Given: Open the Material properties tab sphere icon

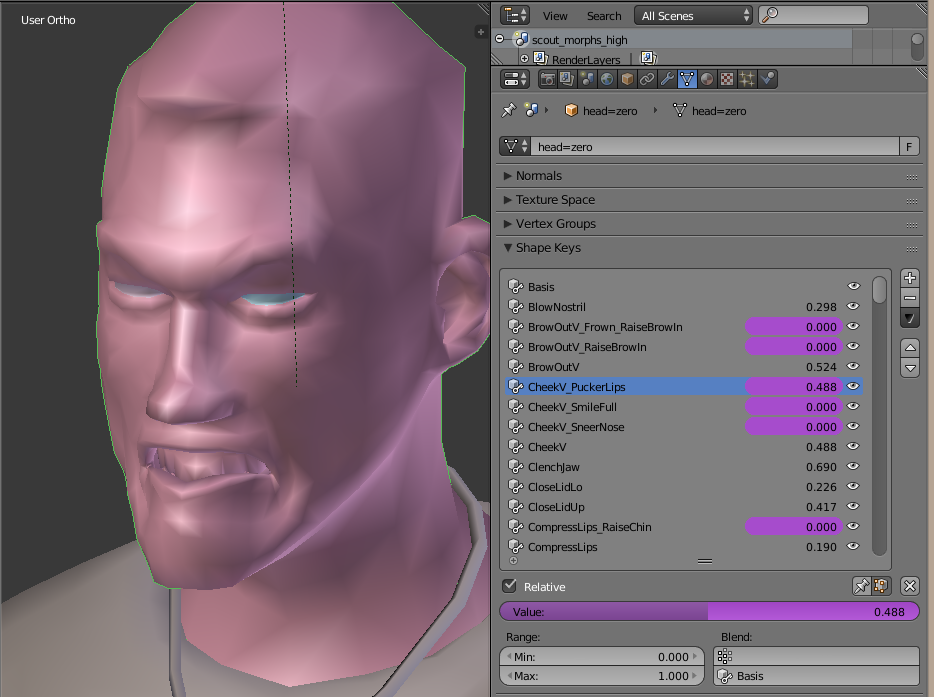Looking at the screenshot, I should point(707,79).
